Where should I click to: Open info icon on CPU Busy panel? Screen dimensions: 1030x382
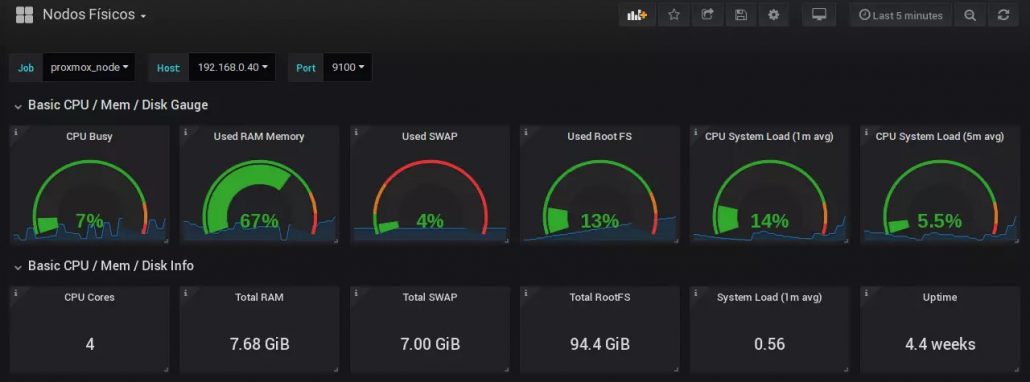(16, 133)
